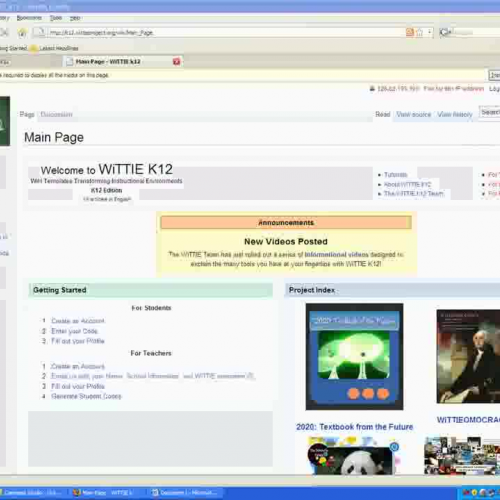Switch to Main Page Firefox taskbar button
Screen dimensions: 500x500
click(x=107, y=493)
